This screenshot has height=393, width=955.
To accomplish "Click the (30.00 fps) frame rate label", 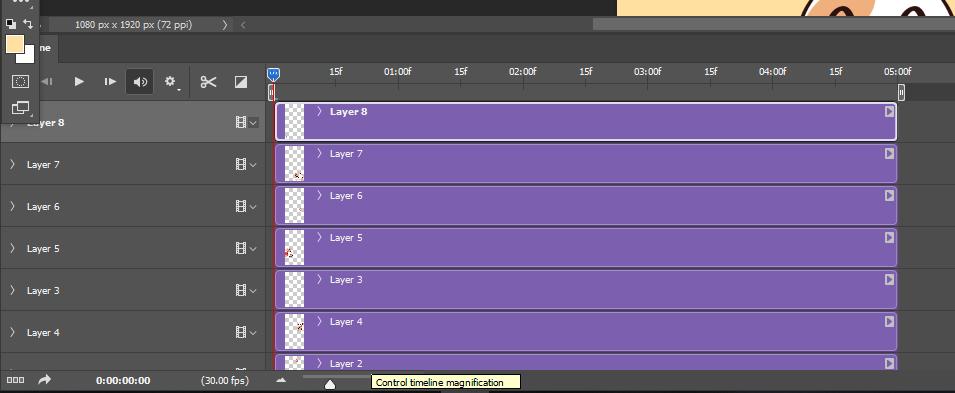I will pyautogui.click(x=225, y=381).
